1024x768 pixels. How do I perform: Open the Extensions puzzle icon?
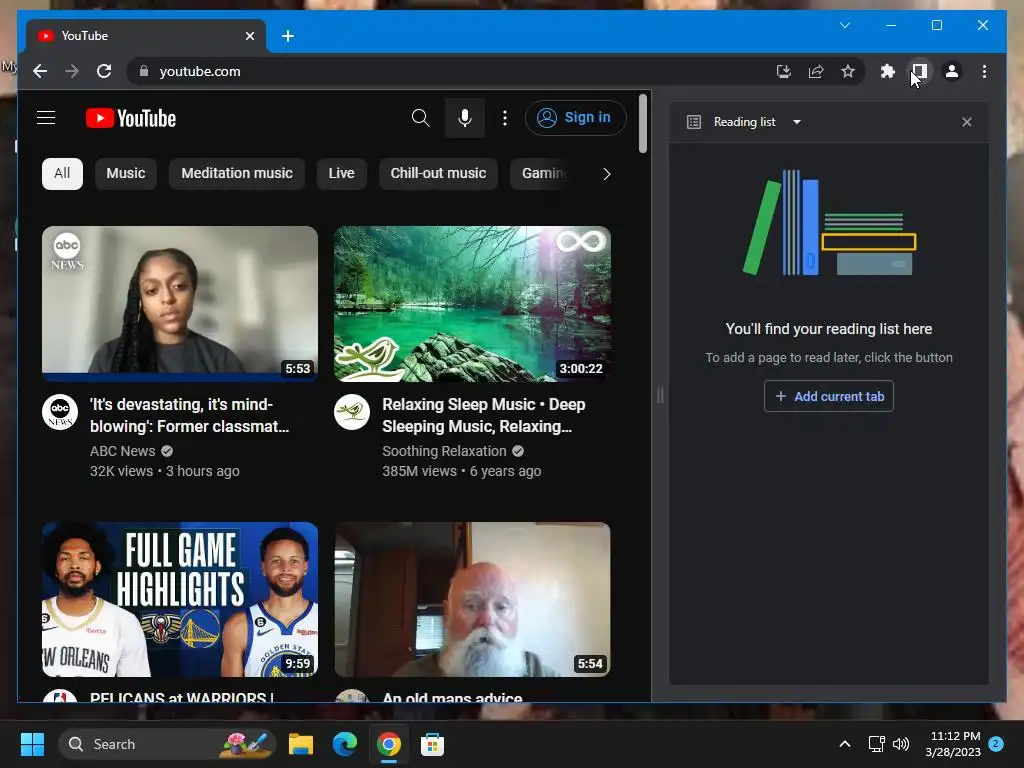(888, 71)
